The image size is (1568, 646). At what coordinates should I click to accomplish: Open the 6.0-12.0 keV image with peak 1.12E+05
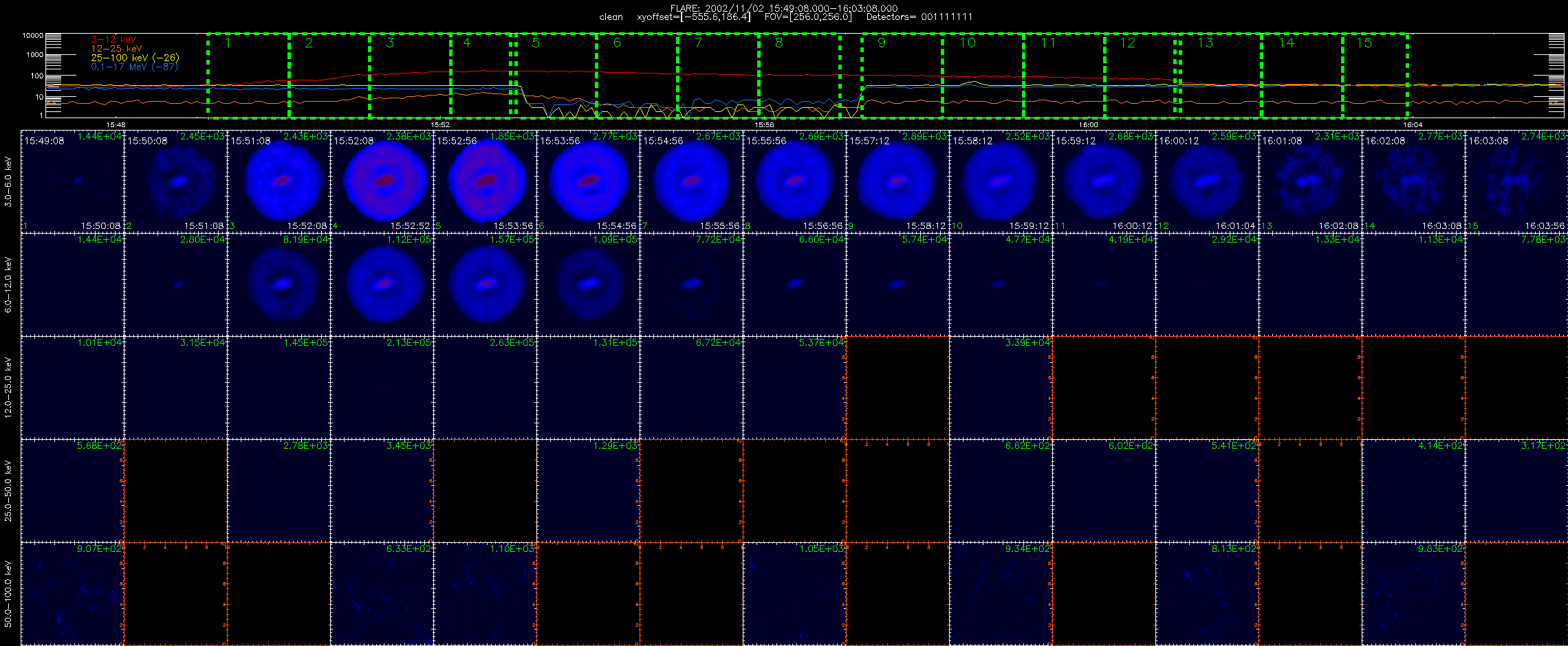[382, 285]
